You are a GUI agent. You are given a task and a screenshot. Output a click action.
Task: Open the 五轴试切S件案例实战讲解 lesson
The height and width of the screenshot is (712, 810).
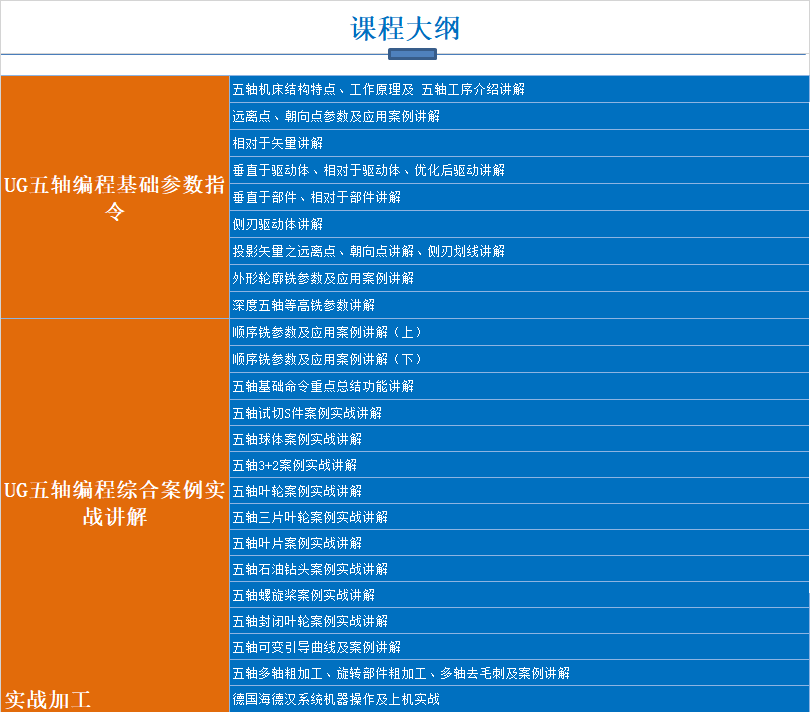pos(307,413)
